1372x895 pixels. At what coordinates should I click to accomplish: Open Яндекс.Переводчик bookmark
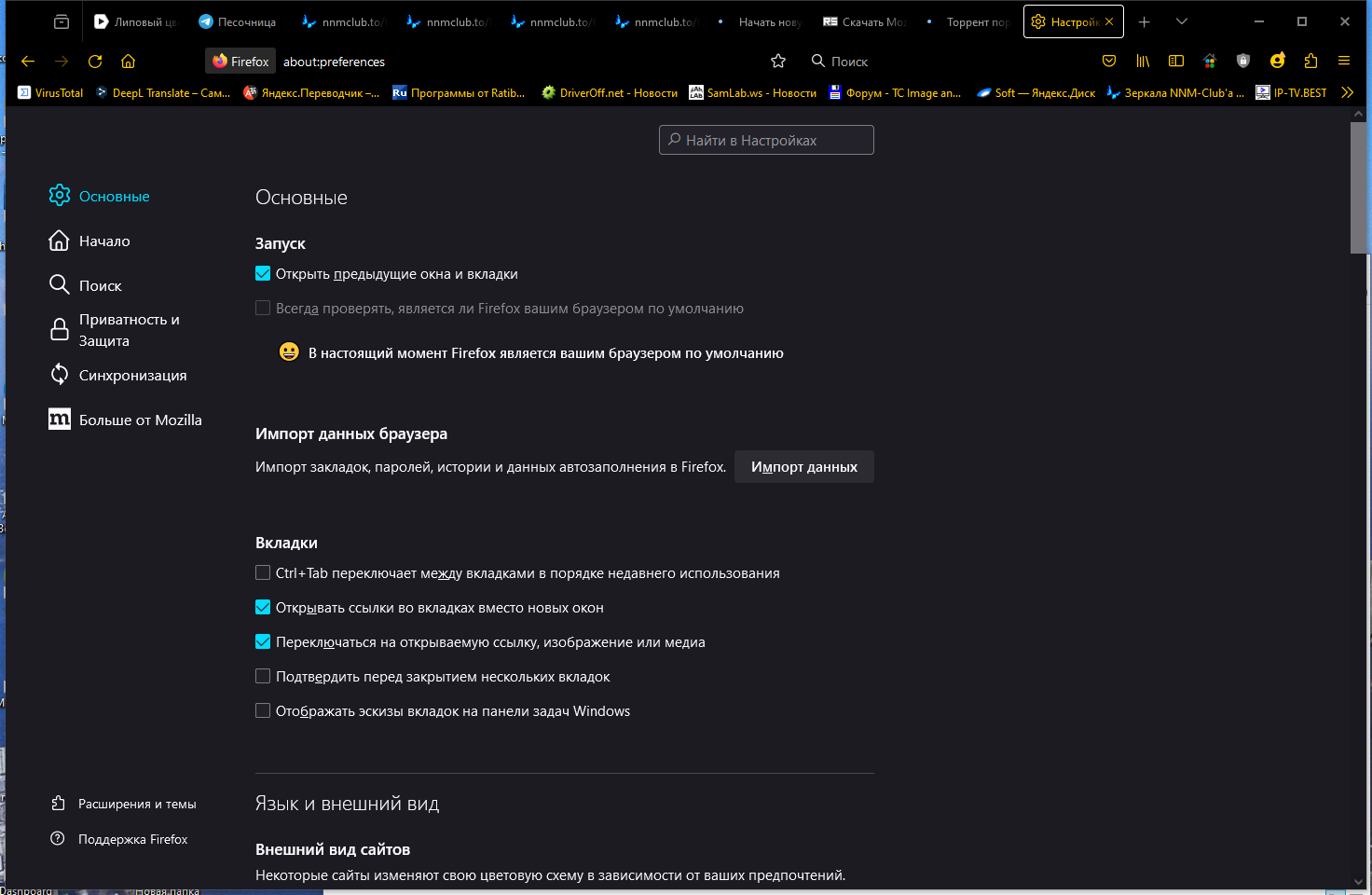click(311, 92)
